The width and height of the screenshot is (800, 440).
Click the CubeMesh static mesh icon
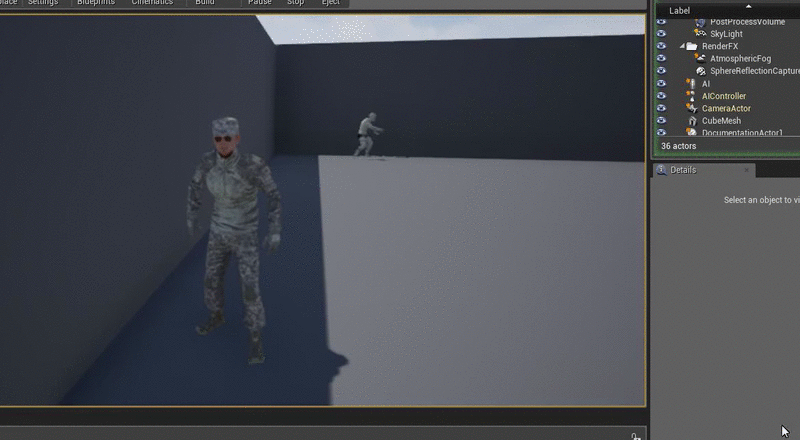(692, 120)
